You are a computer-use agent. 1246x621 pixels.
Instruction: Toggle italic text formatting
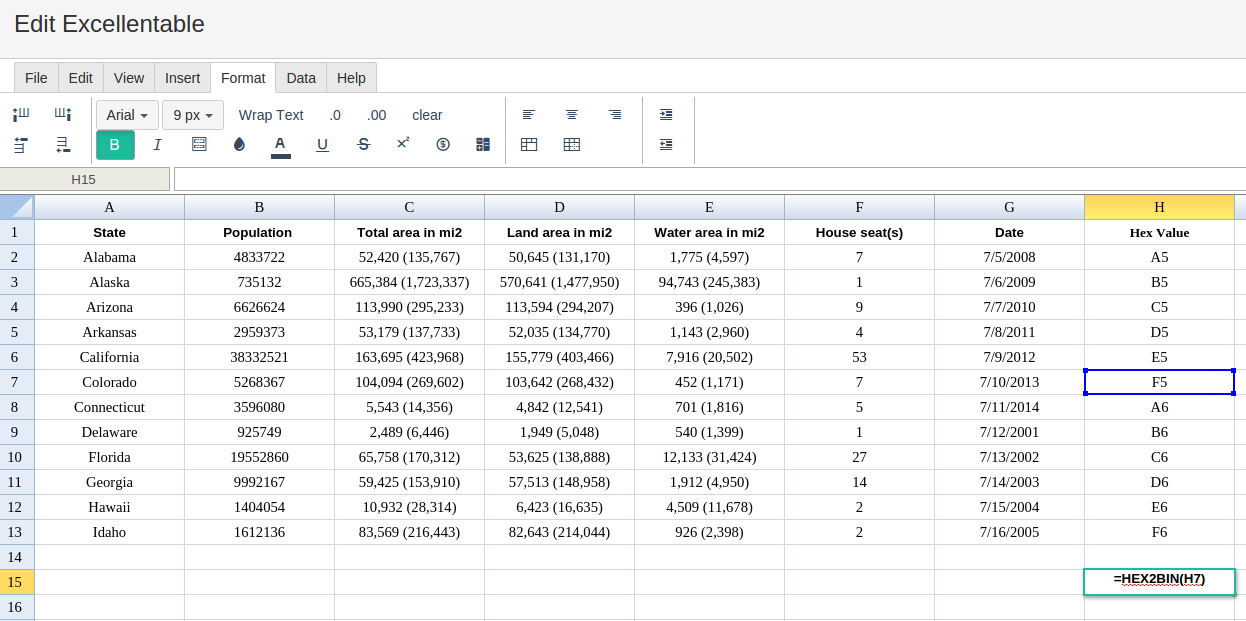tap(157, 145)
